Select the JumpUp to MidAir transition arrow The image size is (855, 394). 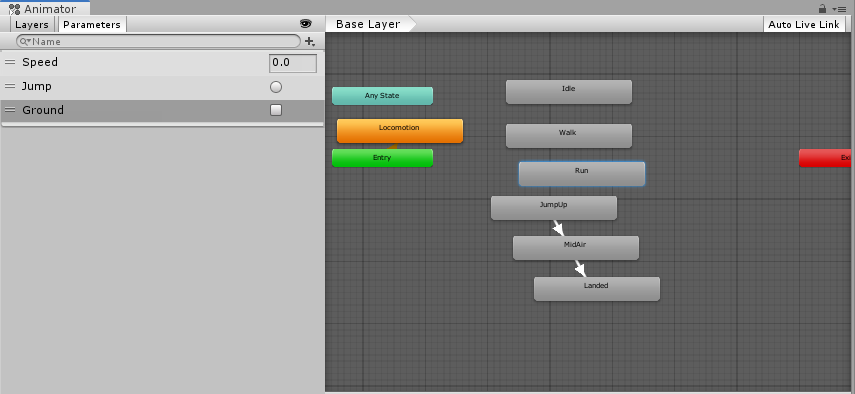pyautogui.click(x=558, y=227)
